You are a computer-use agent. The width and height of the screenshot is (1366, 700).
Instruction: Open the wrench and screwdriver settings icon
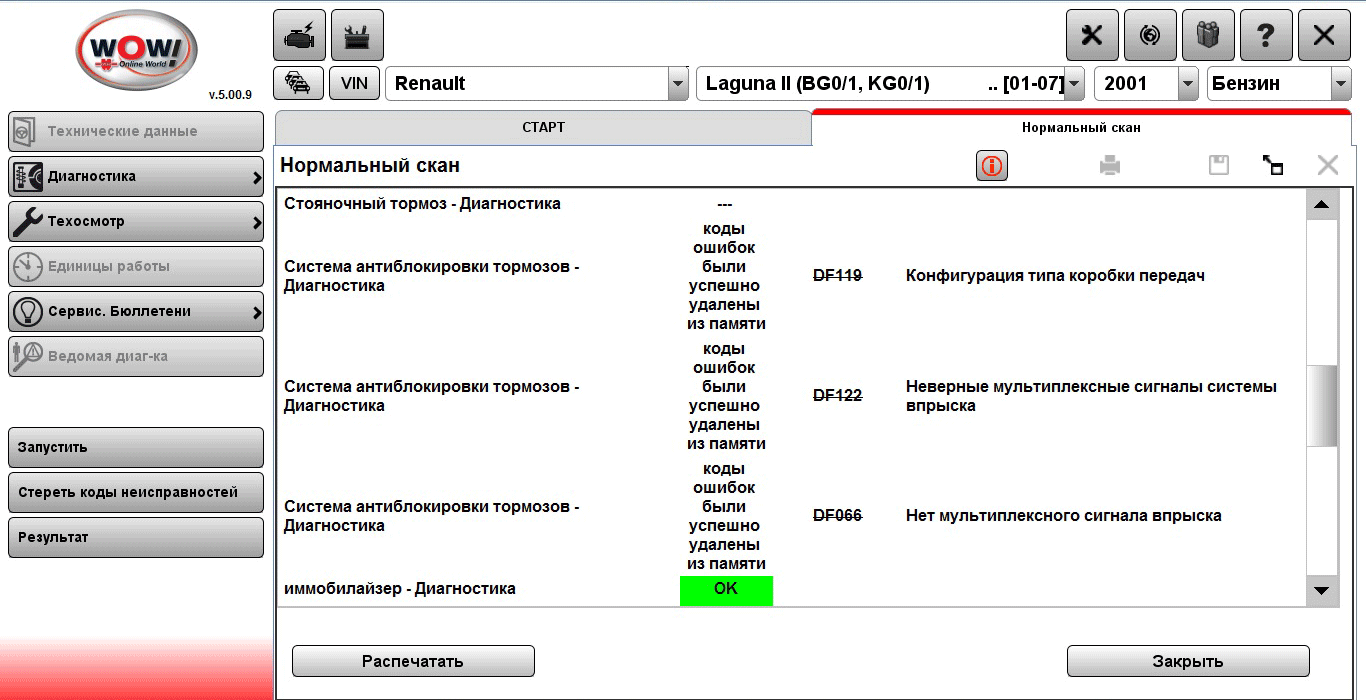tap(1092, 36)
